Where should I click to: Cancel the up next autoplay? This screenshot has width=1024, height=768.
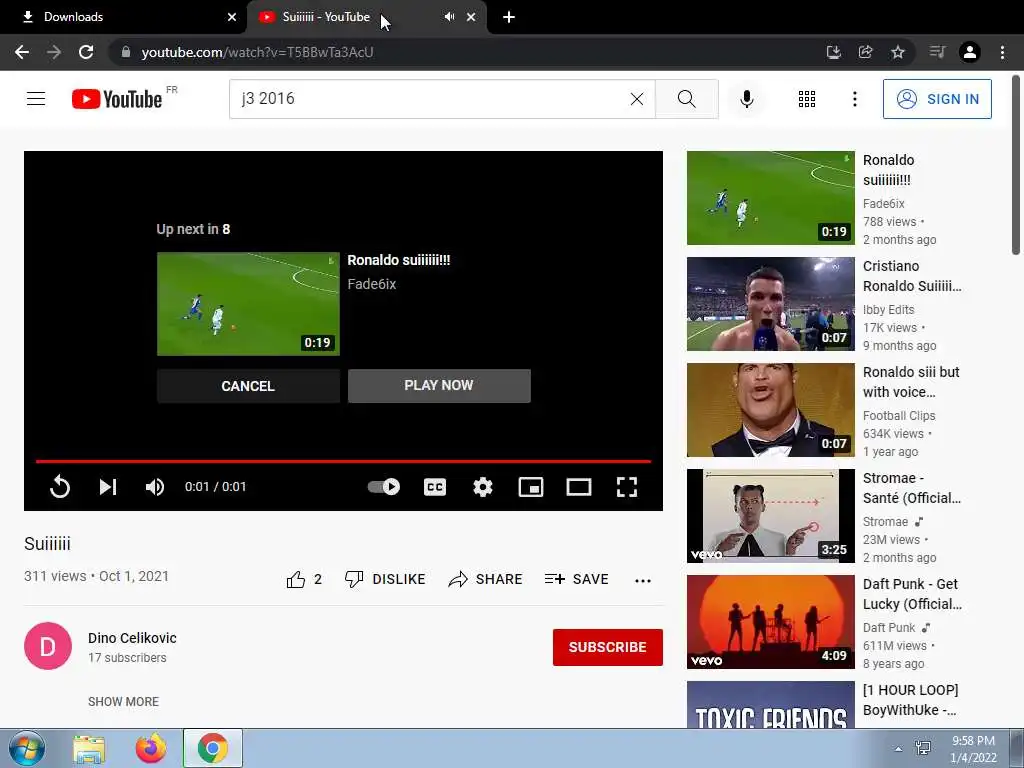tap(248, 386)
